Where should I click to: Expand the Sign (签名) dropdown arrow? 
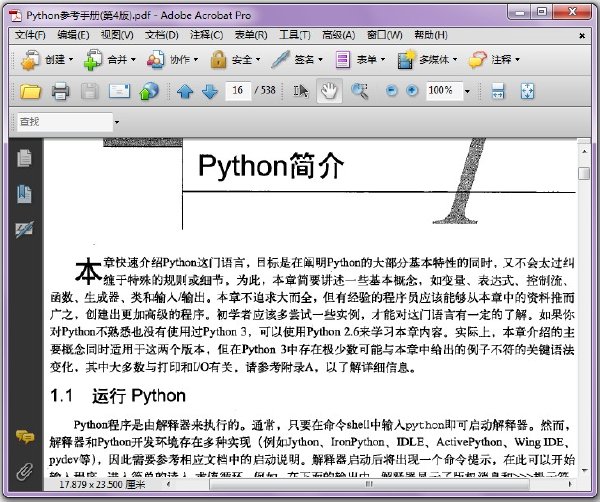point(320,60)
